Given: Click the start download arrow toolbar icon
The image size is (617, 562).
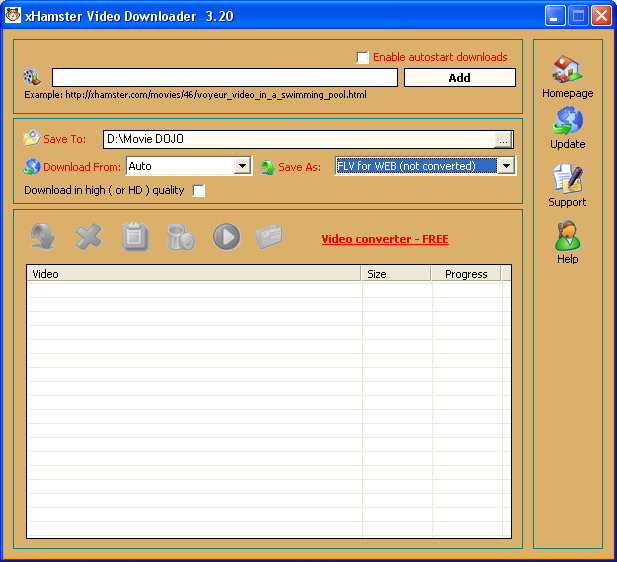Looking at the screenshot, I should tap(43, 237).
